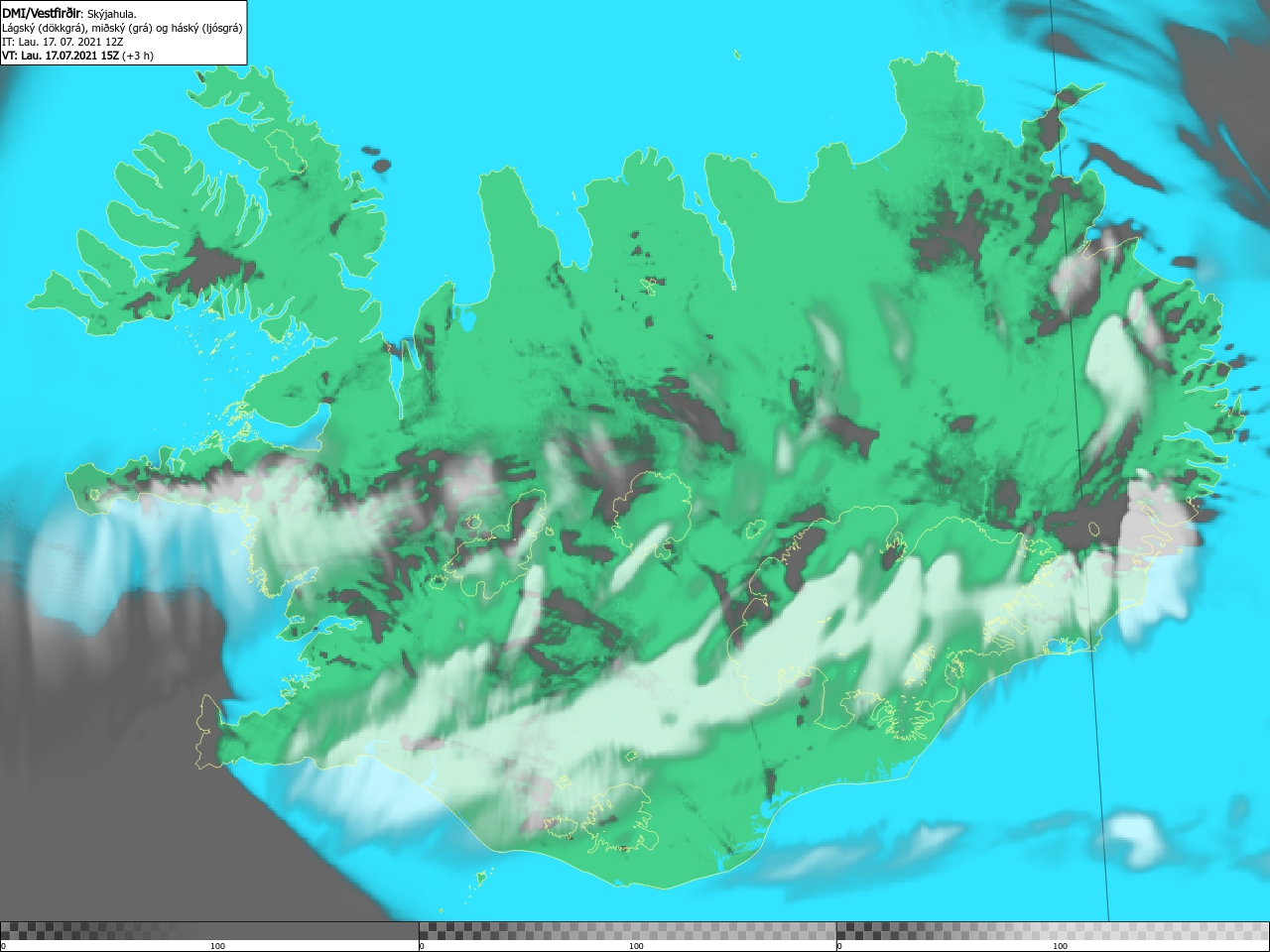This screenshot has height=952, width=1270.
Task: Click the '100' label under low-cloud scale
Action: coord(217,946)
